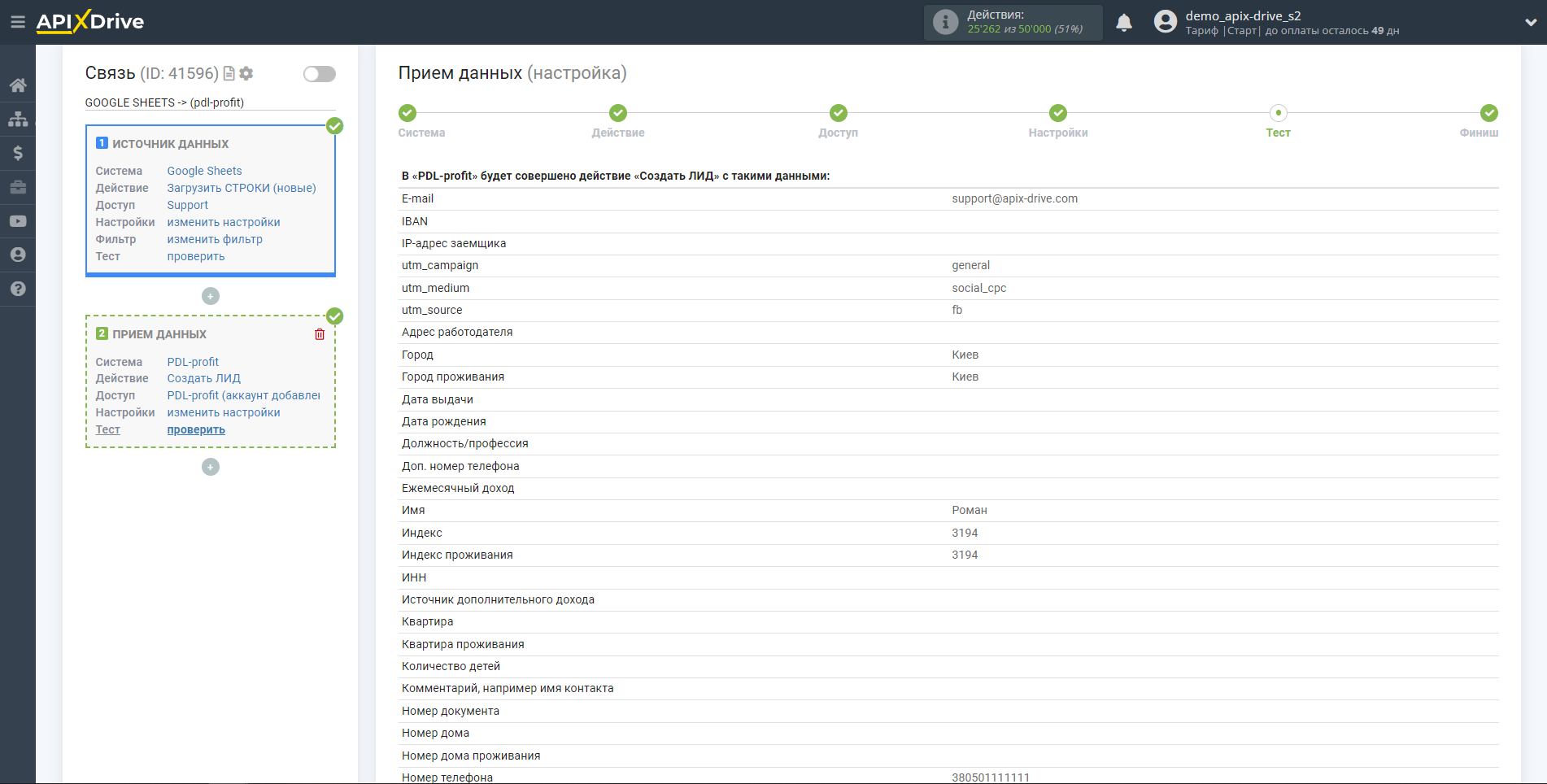Click the ИСТОЧНИК ДАННЫХ header

(x=170, y=144)
